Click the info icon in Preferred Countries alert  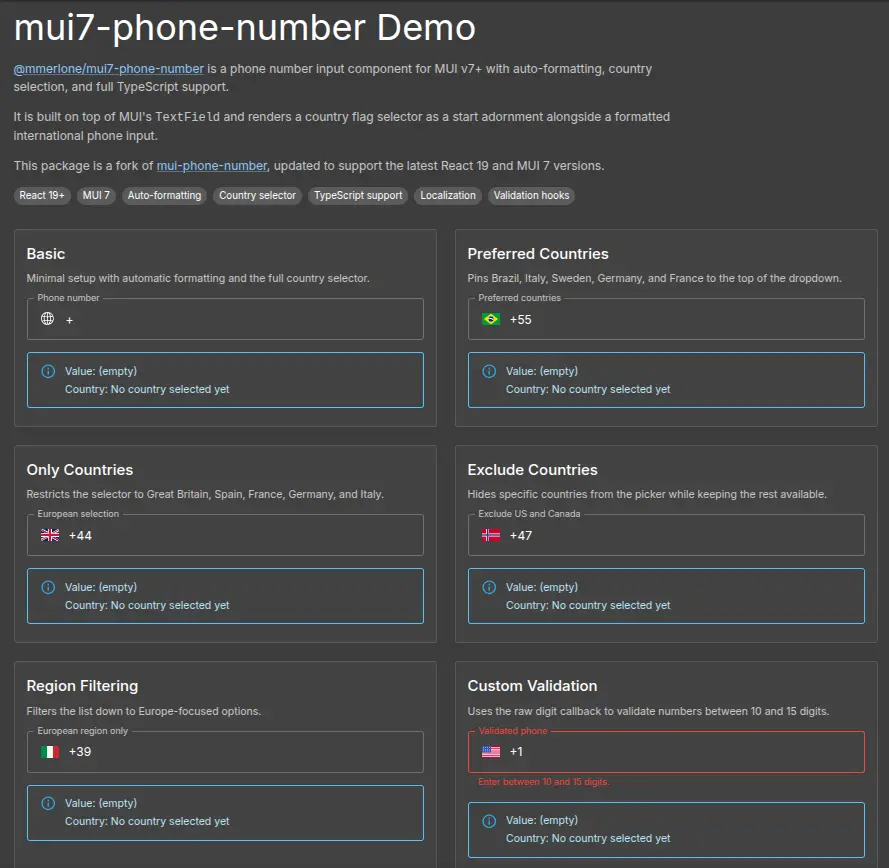[x=489, y=371]
